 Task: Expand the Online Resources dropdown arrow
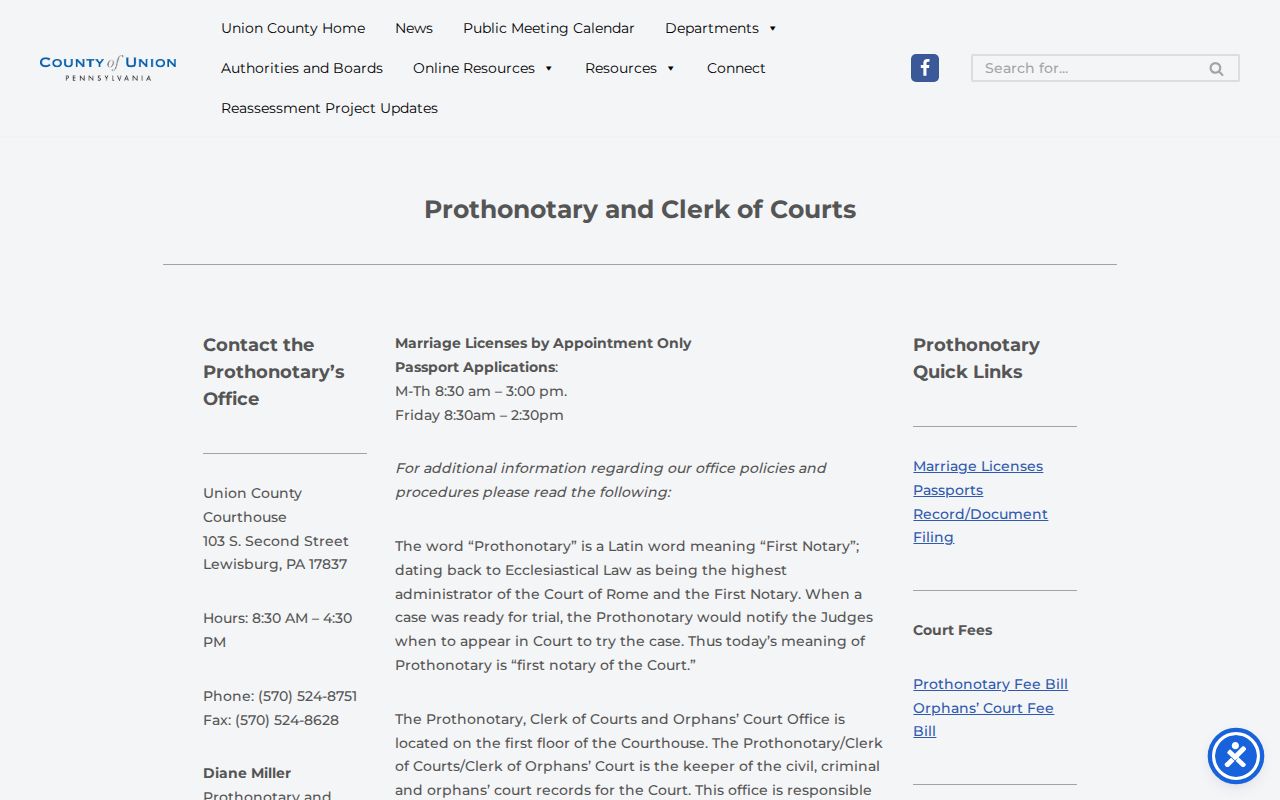click(x=549, y=68)
